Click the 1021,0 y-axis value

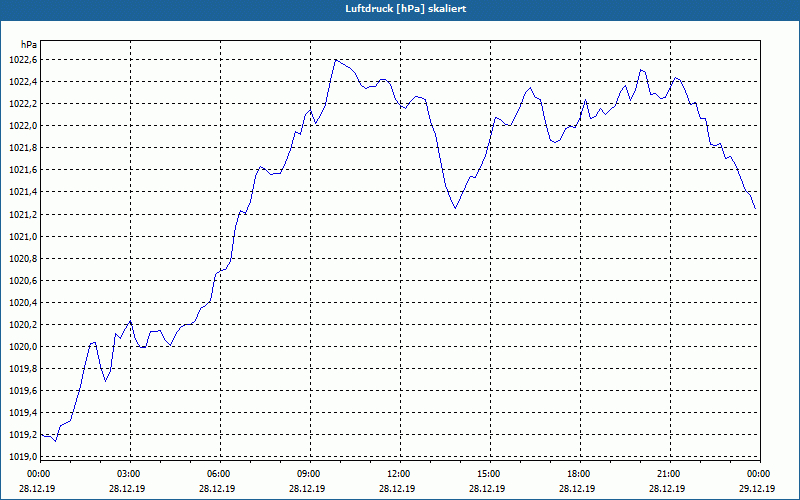pyautogui.click(x=22, y=237)
